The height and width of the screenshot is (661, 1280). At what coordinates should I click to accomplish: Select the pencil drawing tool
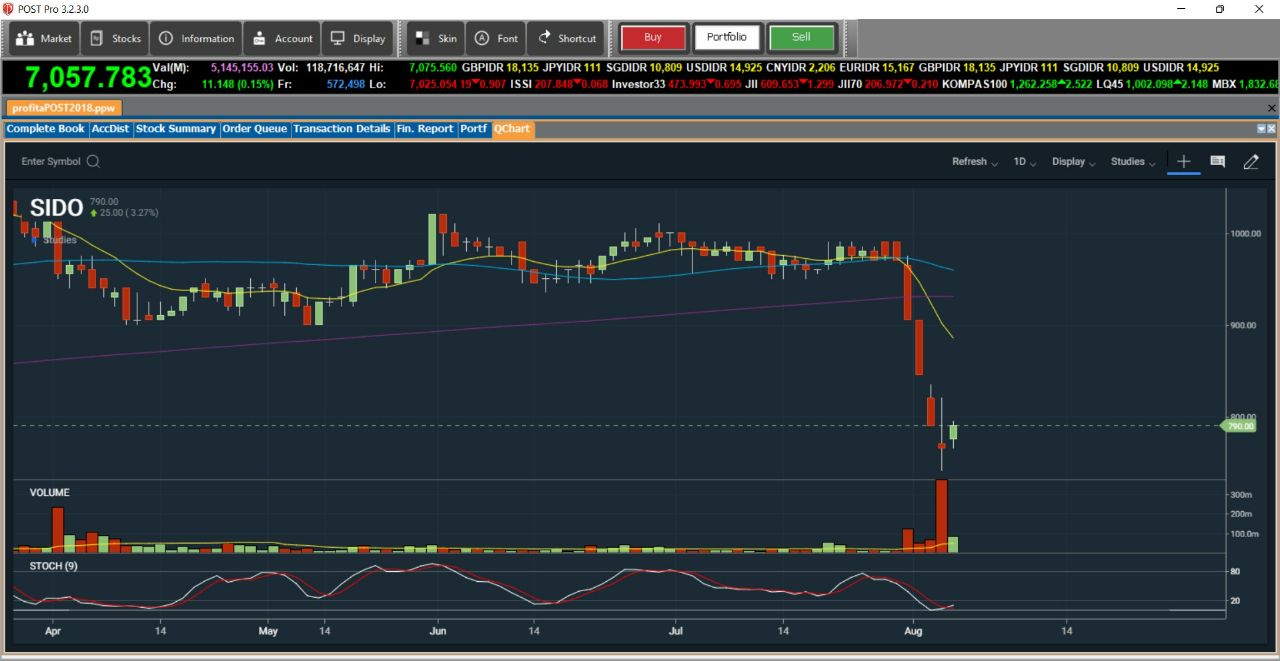(x=1250, y=161)
